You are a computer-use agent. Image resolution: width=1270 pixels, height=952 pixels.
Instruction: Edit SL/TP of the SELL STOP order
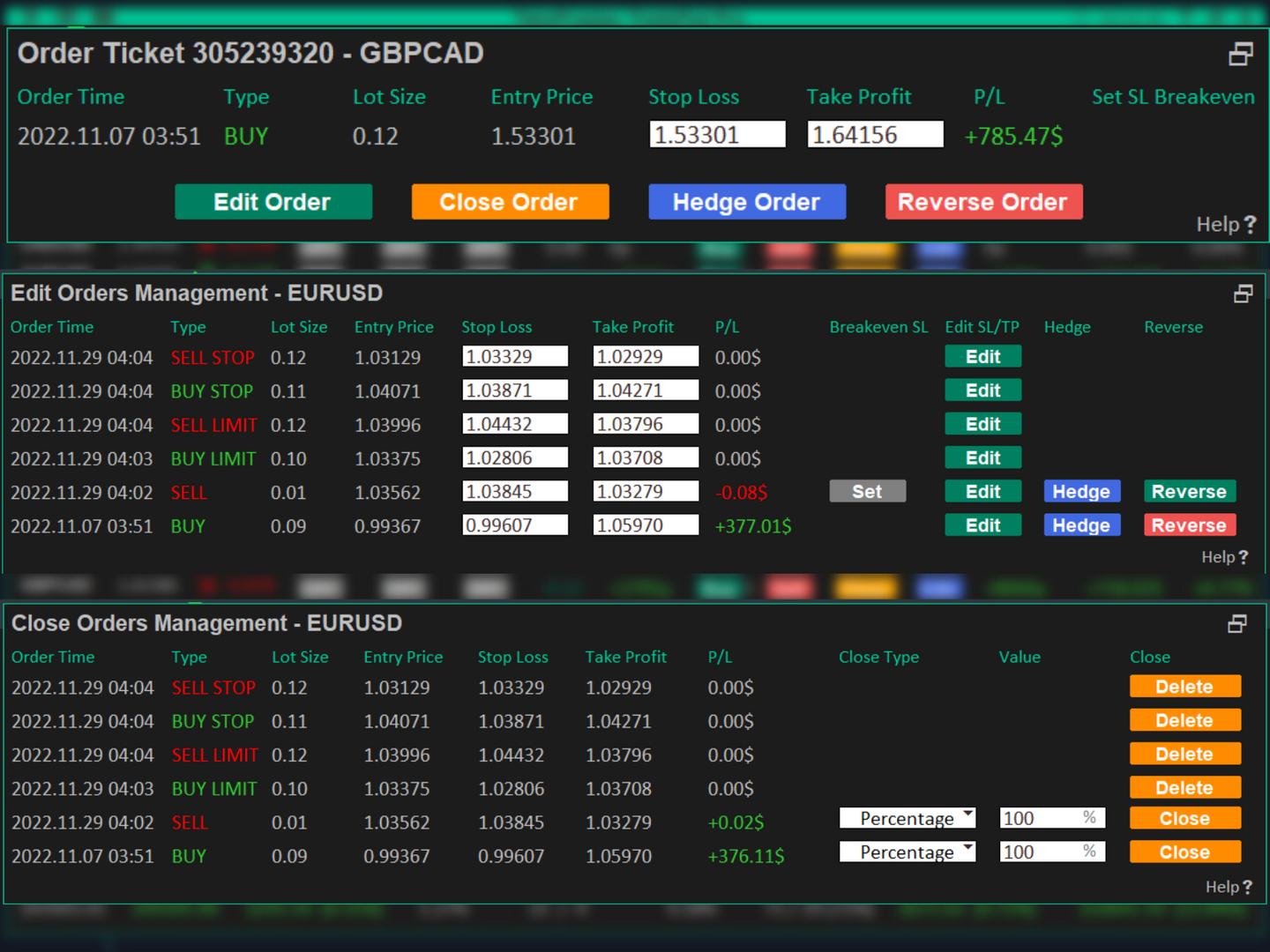[982, 356]
